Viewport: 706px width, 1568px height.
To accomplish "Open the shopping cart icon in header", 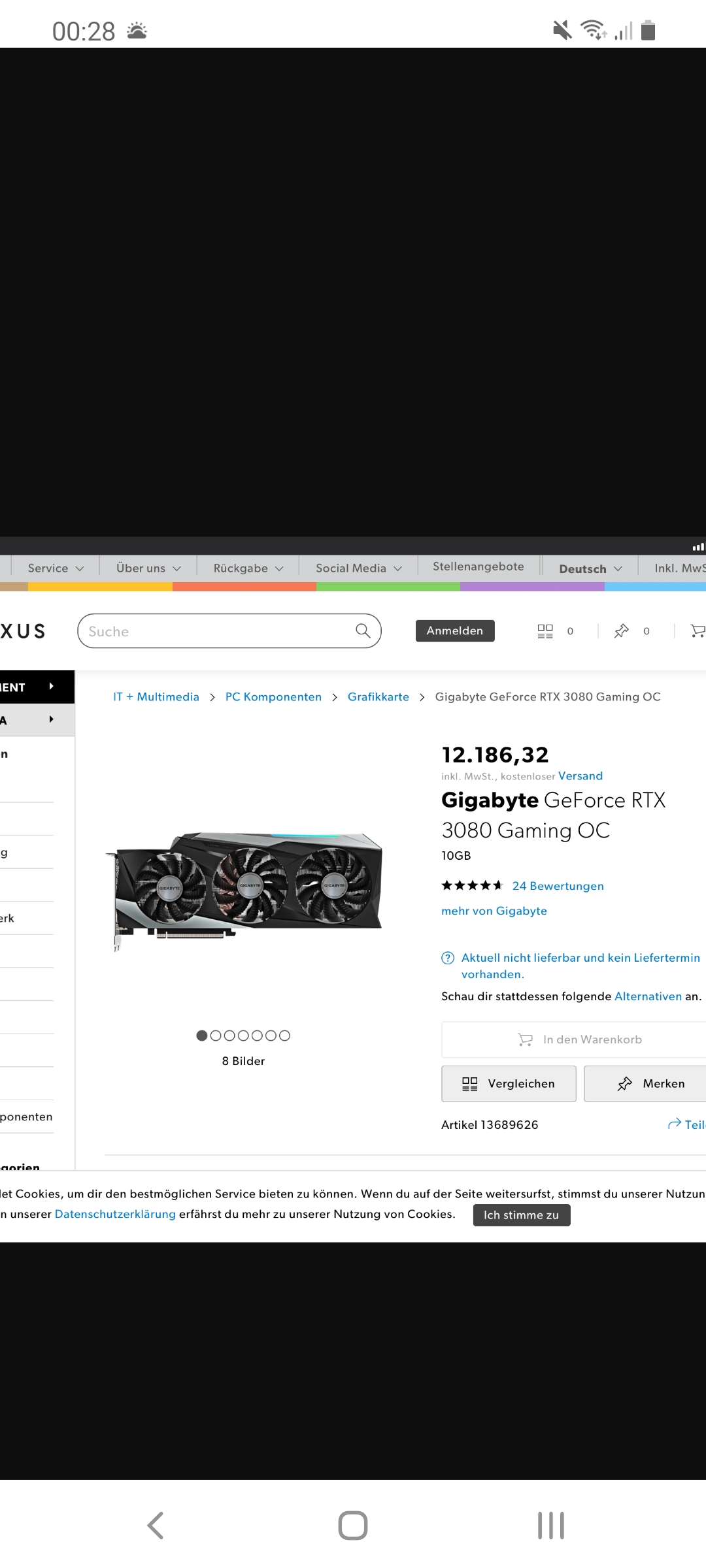I will (698, 630).
